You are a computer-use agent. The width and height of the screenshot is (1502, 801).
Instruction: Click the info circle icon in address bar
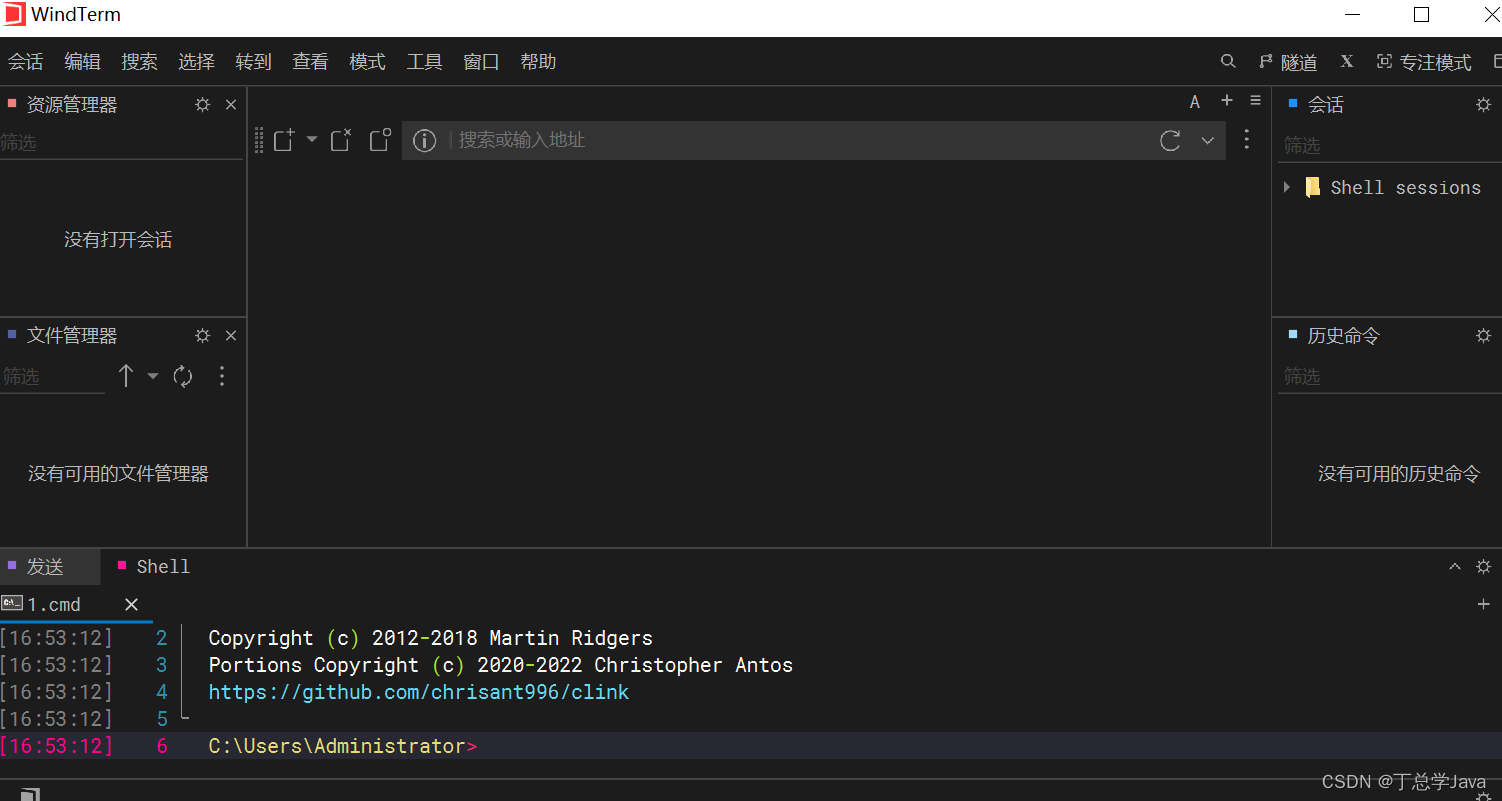click(425, 141)
